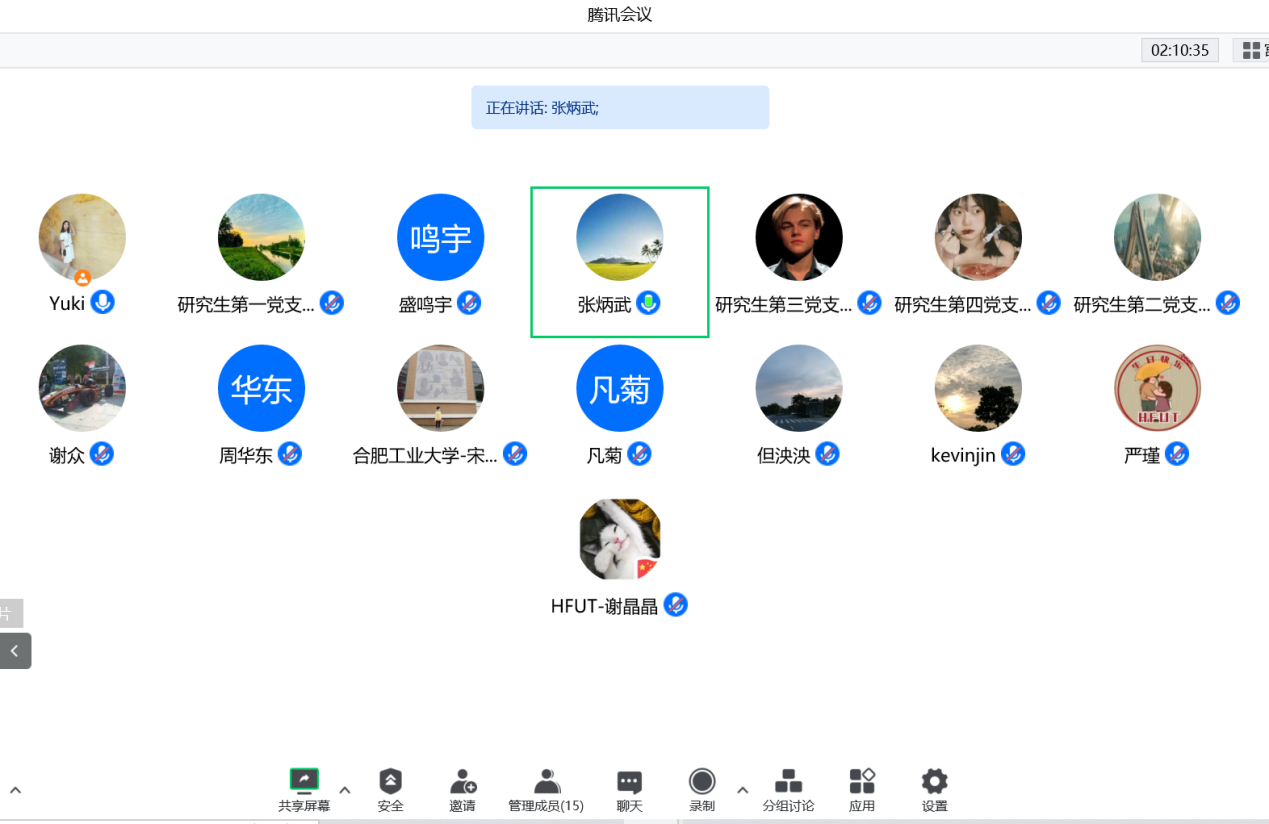Expand the arrow next to Record (录制)
The width and height of the screenshot is (1269, 824).
(742, 790)
